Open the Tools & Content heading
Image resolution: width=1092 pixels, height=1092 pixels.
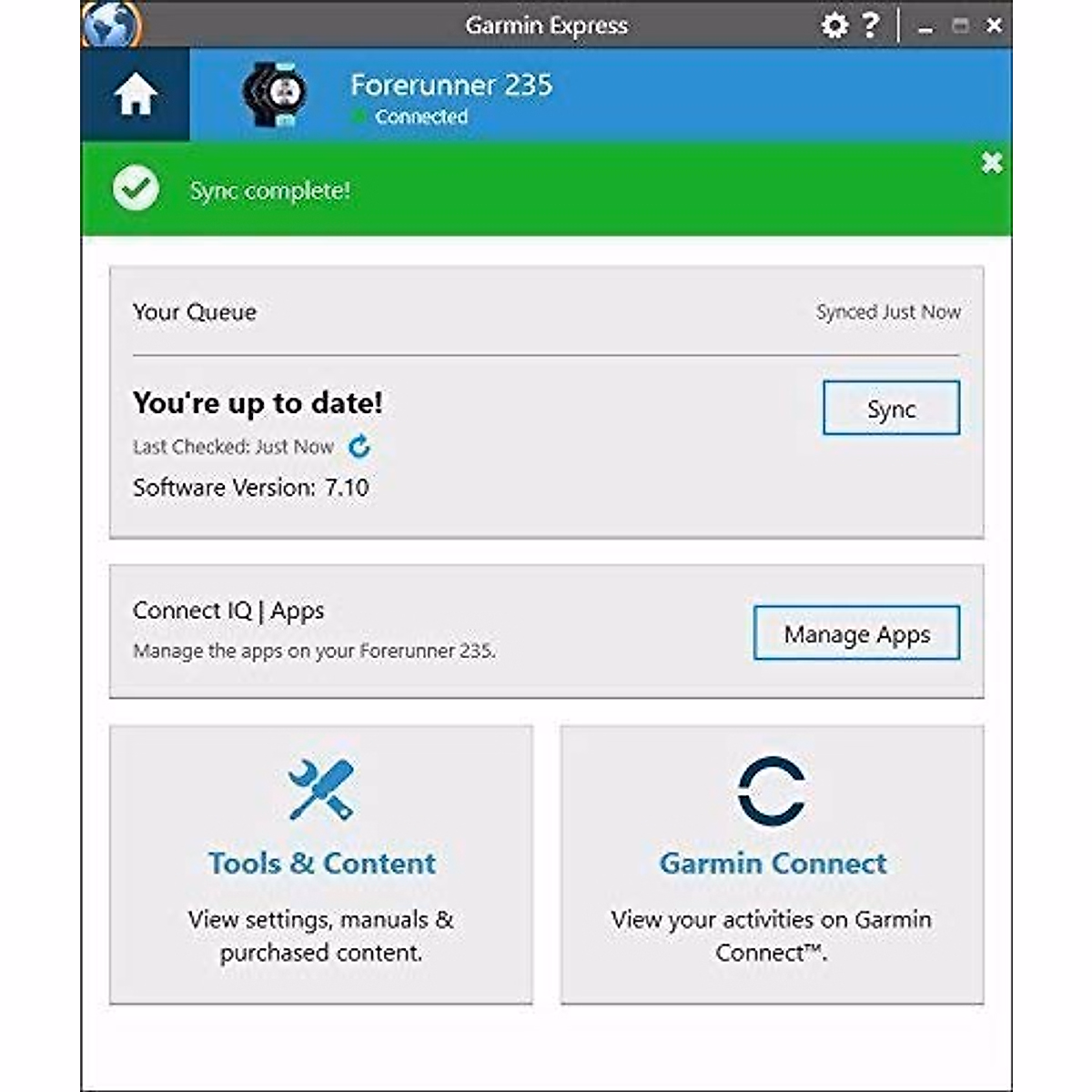click(322, 863)
